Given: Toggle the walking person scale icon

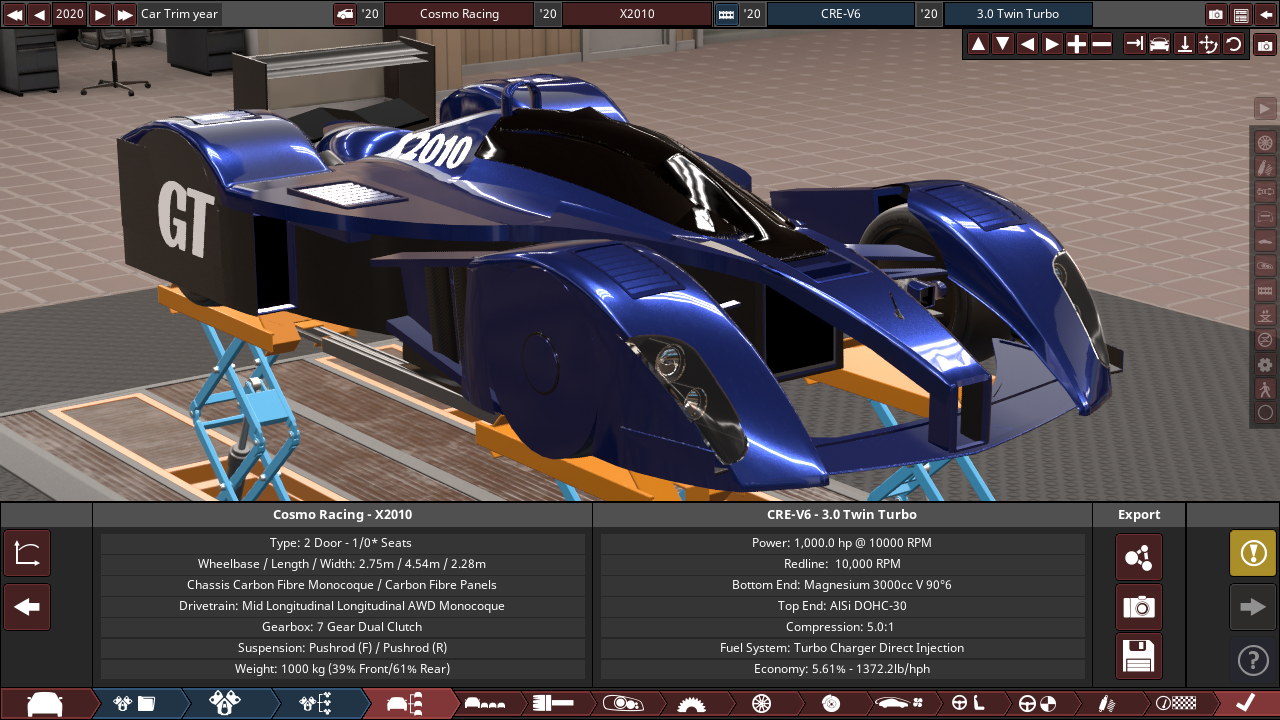Looking at the screenshot, I should coord(1265,389).
